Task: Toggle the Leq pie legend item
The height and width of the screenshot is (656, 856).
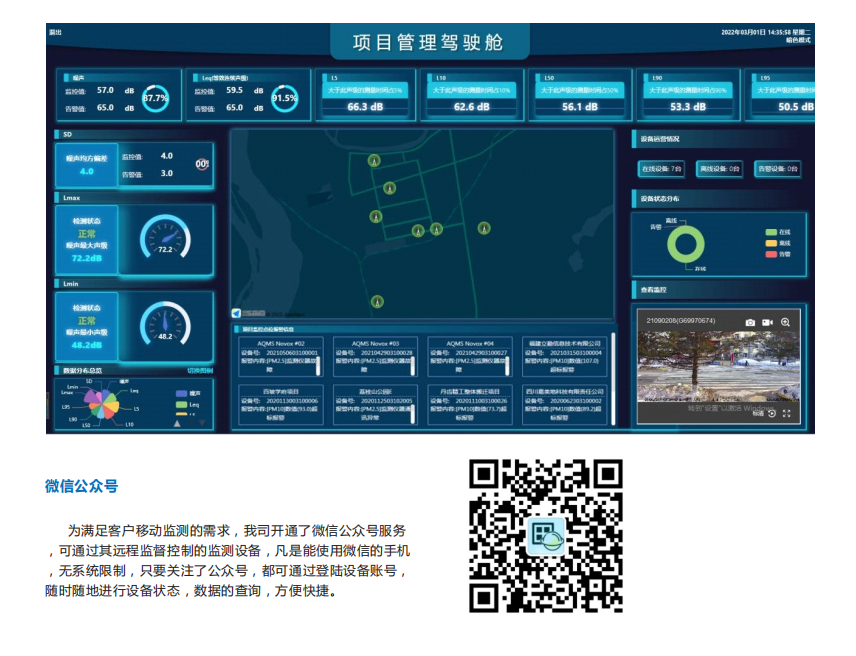Action: click(187, 405)
